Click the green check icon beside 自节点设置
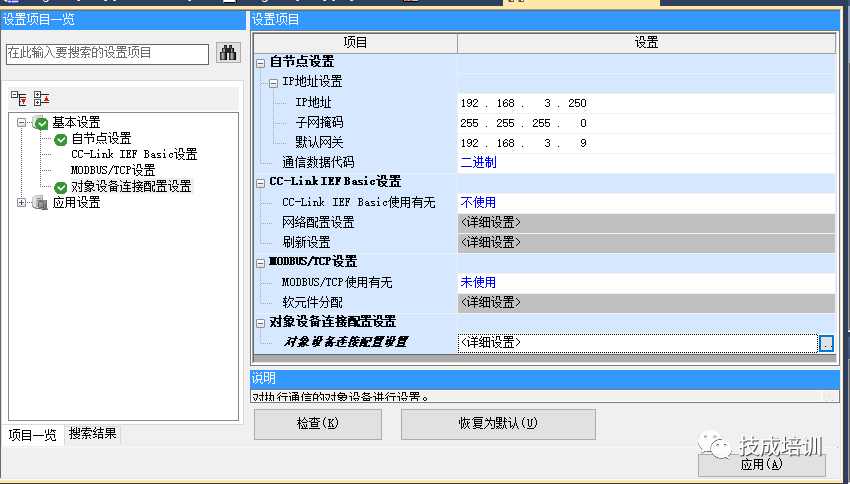 (x=61, y=140)
